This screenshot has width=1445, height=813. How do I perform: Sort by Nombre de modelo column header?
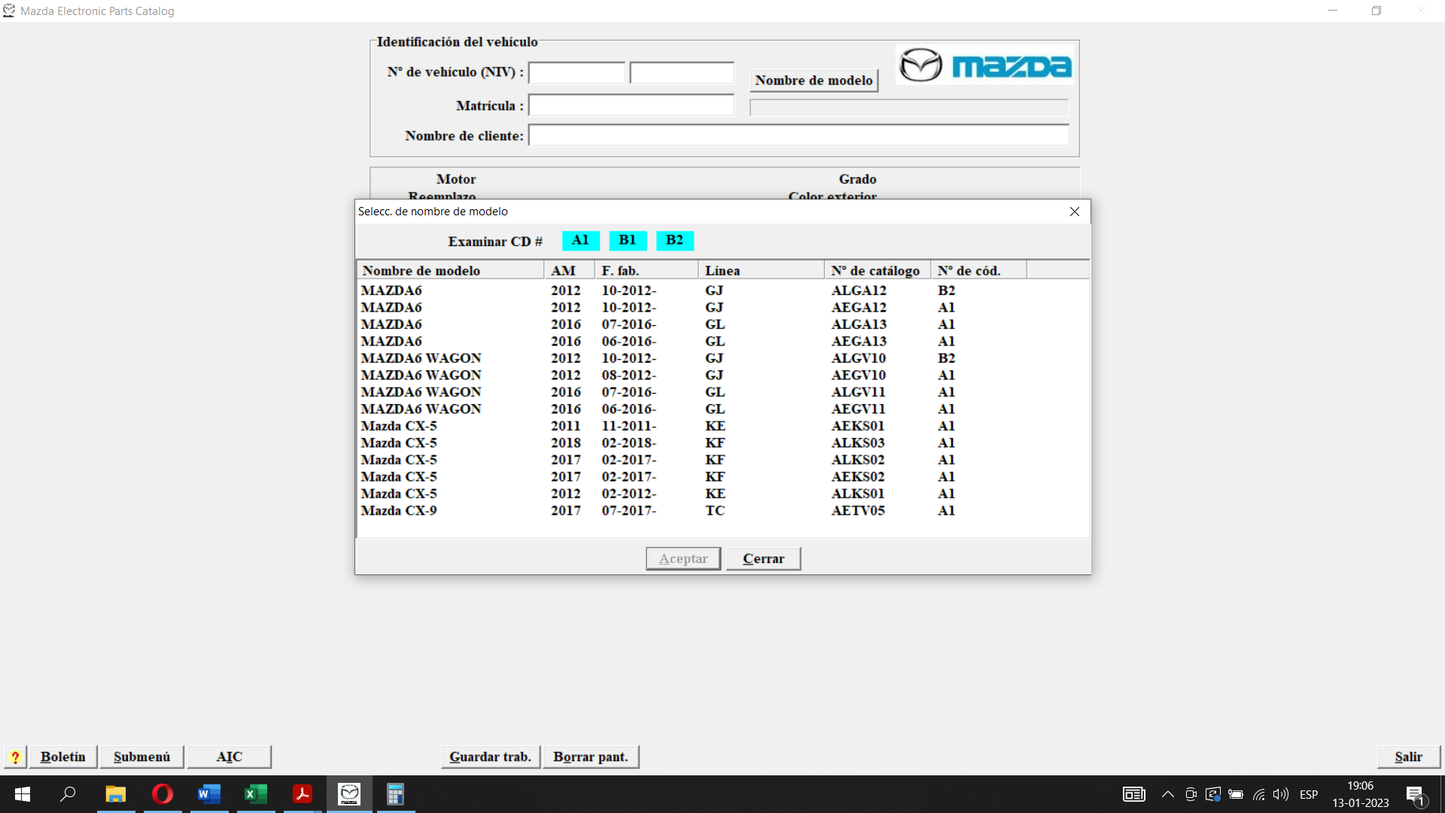[451, 271]
